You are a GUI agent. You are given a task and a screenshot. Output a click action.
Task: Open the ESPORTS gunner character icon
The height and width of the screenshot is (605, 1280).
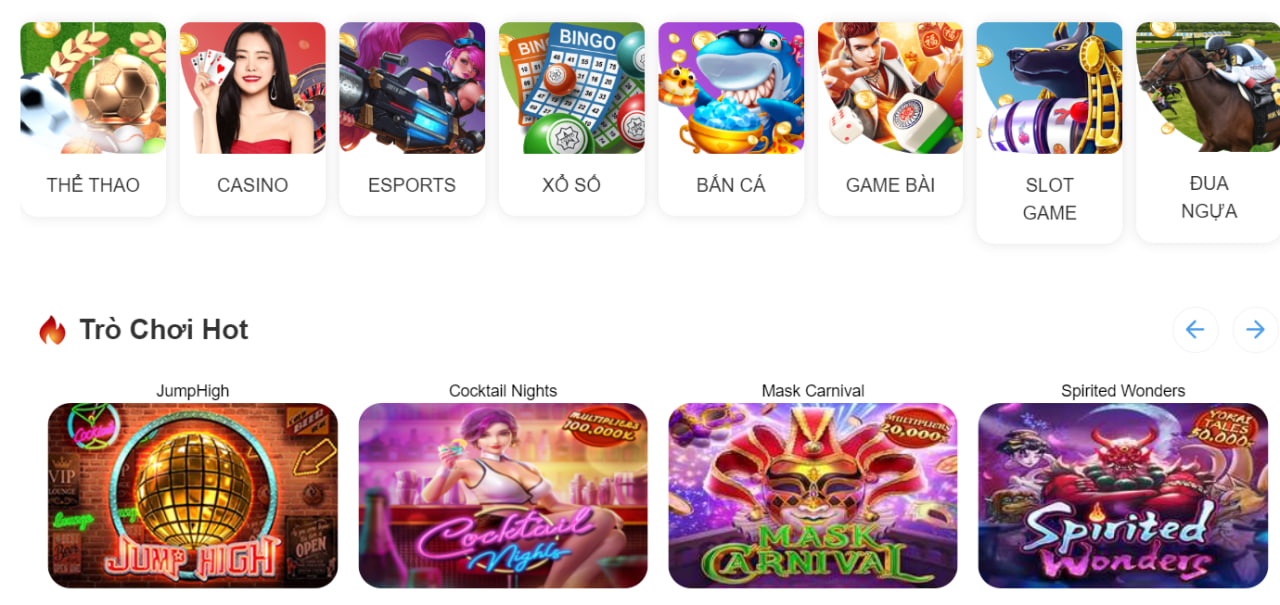(412, 88)
